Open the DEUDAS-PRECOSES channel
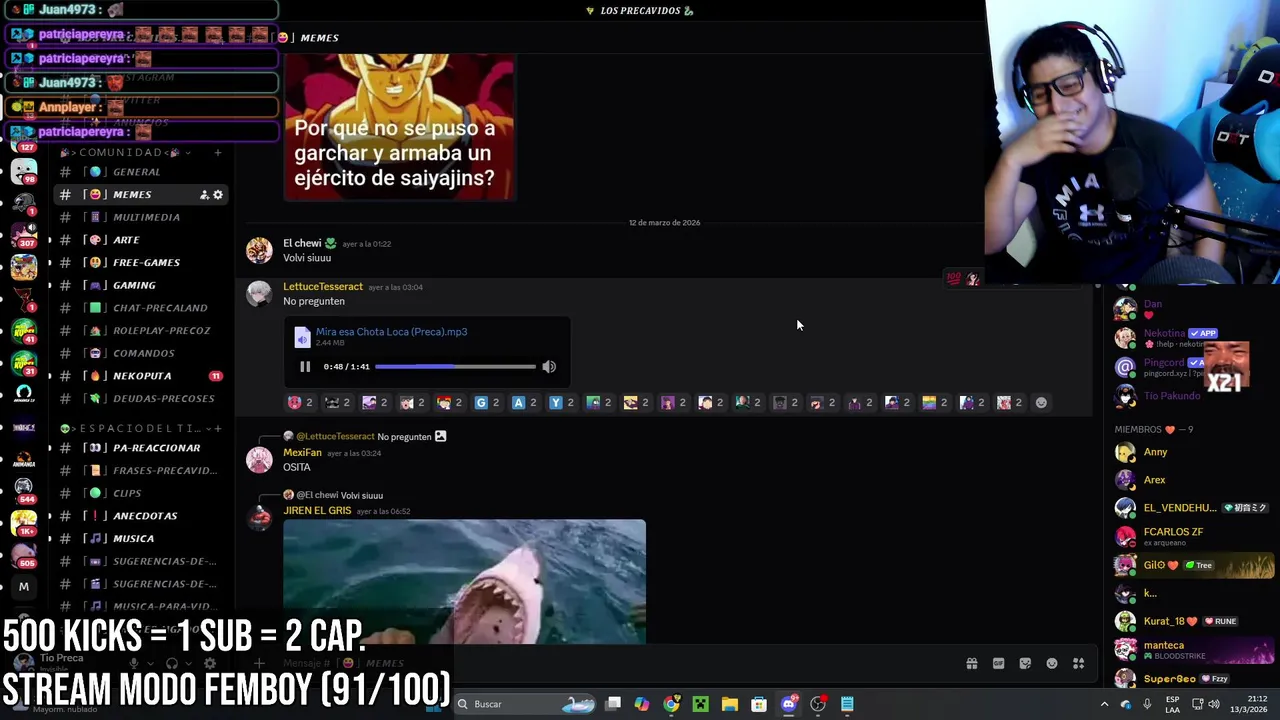This screenshot has width=1280, height=720. click(x=141, y=398)
